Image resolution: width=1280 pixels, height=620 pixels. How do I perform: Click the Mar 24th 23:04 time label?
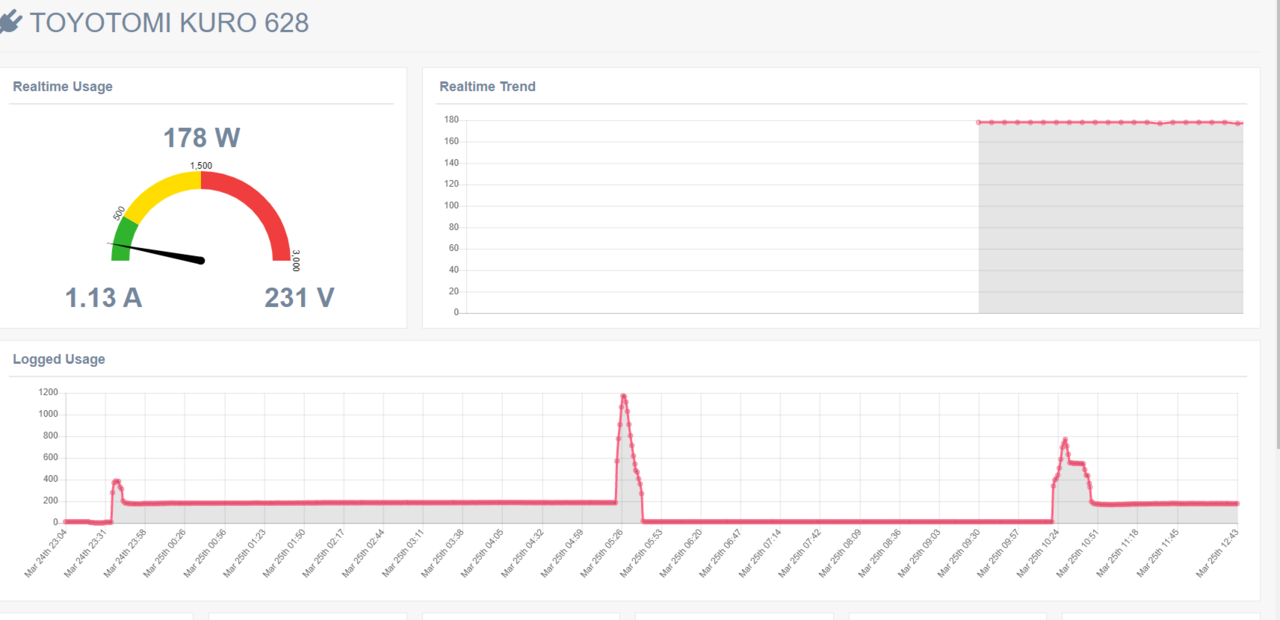pos(45,552)
